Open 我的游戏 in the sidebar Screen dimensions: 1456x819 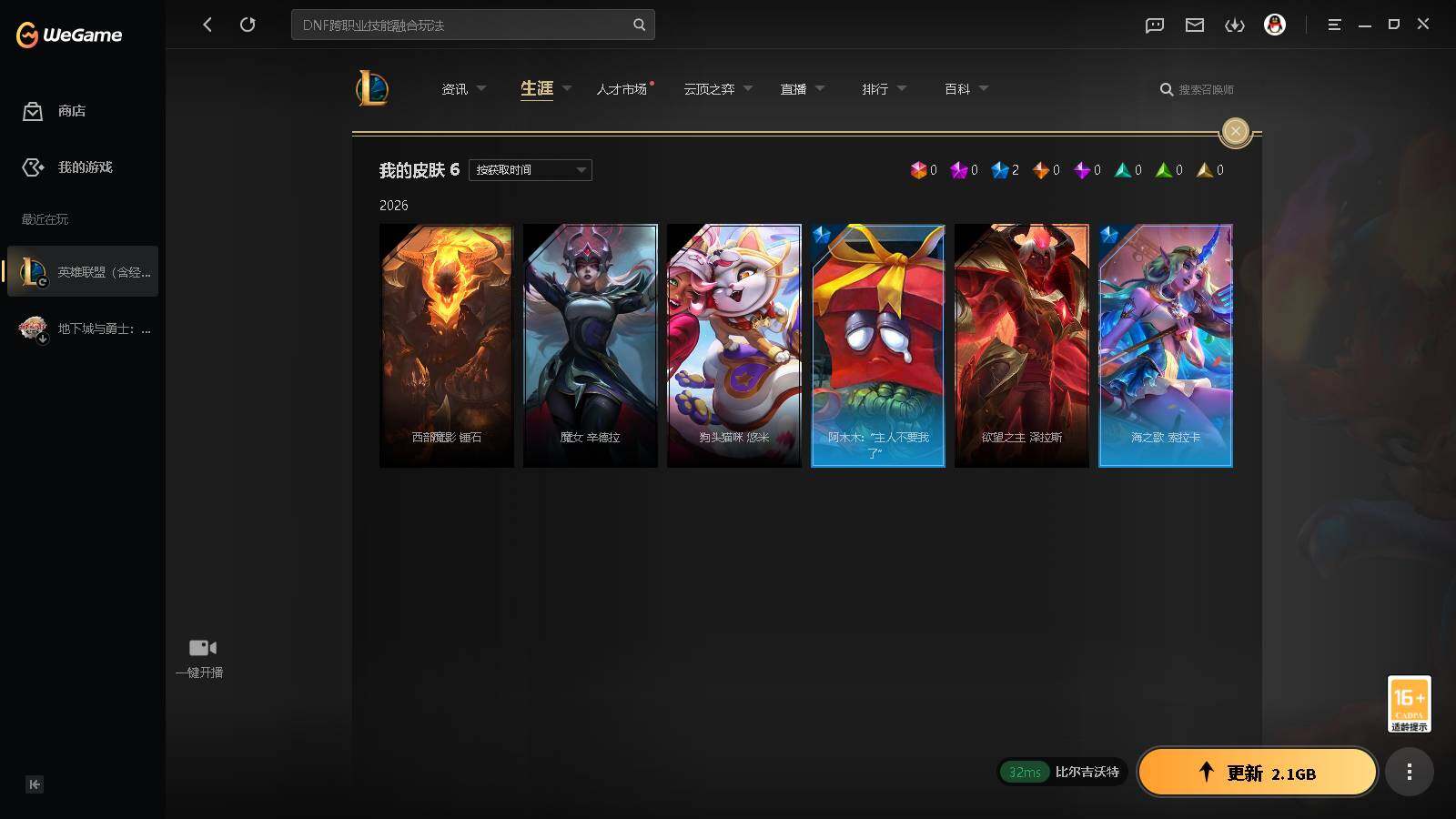(x=68, y=167)
